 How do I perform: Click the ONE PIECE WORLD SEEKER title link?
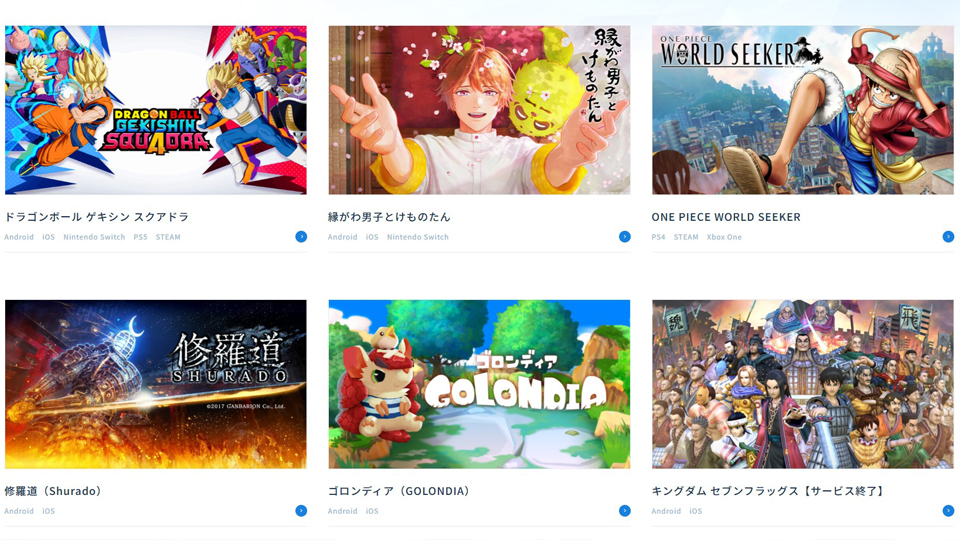point(726,217)
